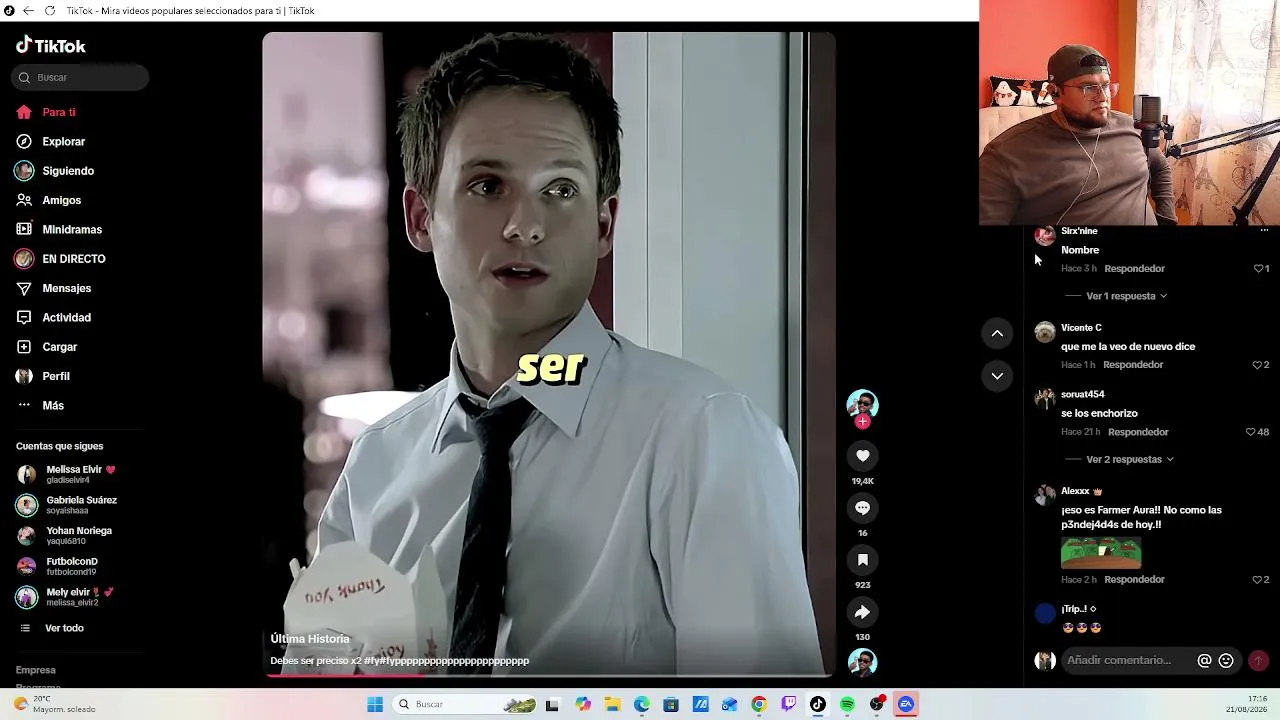Reply to Vicente C's comment with Responder

click(1133, 365)
